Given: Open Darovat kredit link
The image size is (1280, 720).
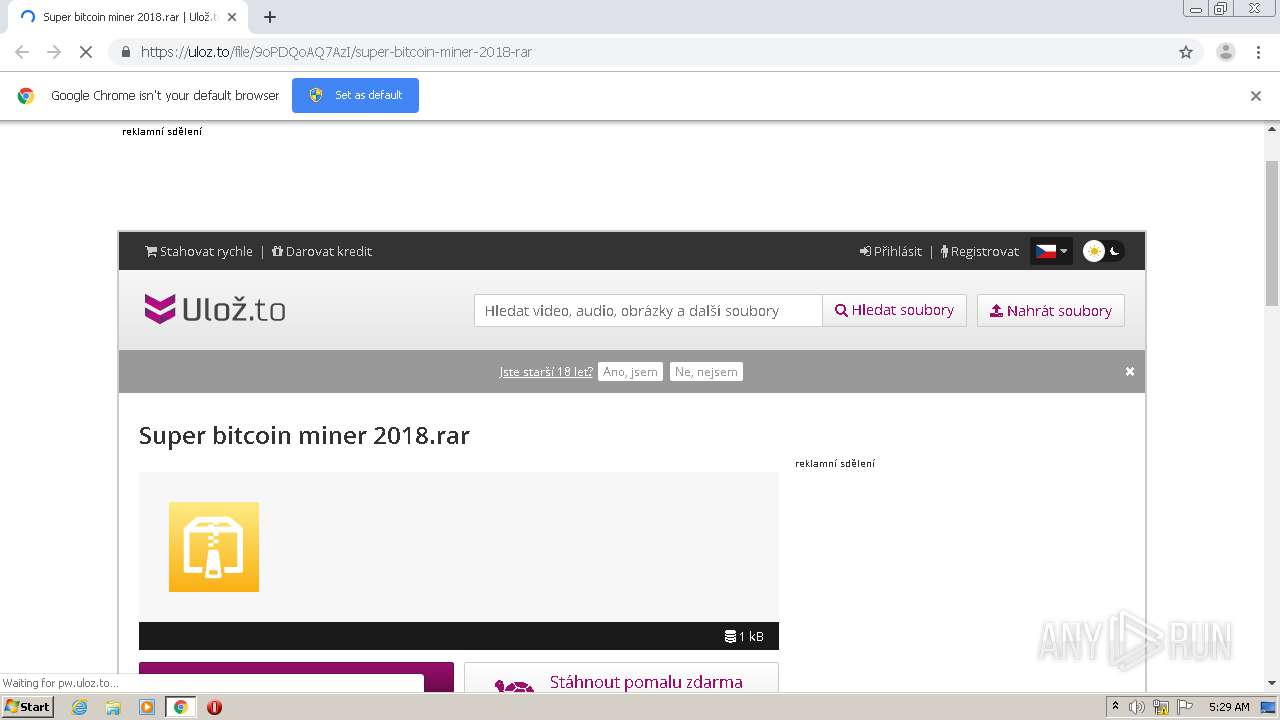Looking at the screenshot, I should coord(322,251).
